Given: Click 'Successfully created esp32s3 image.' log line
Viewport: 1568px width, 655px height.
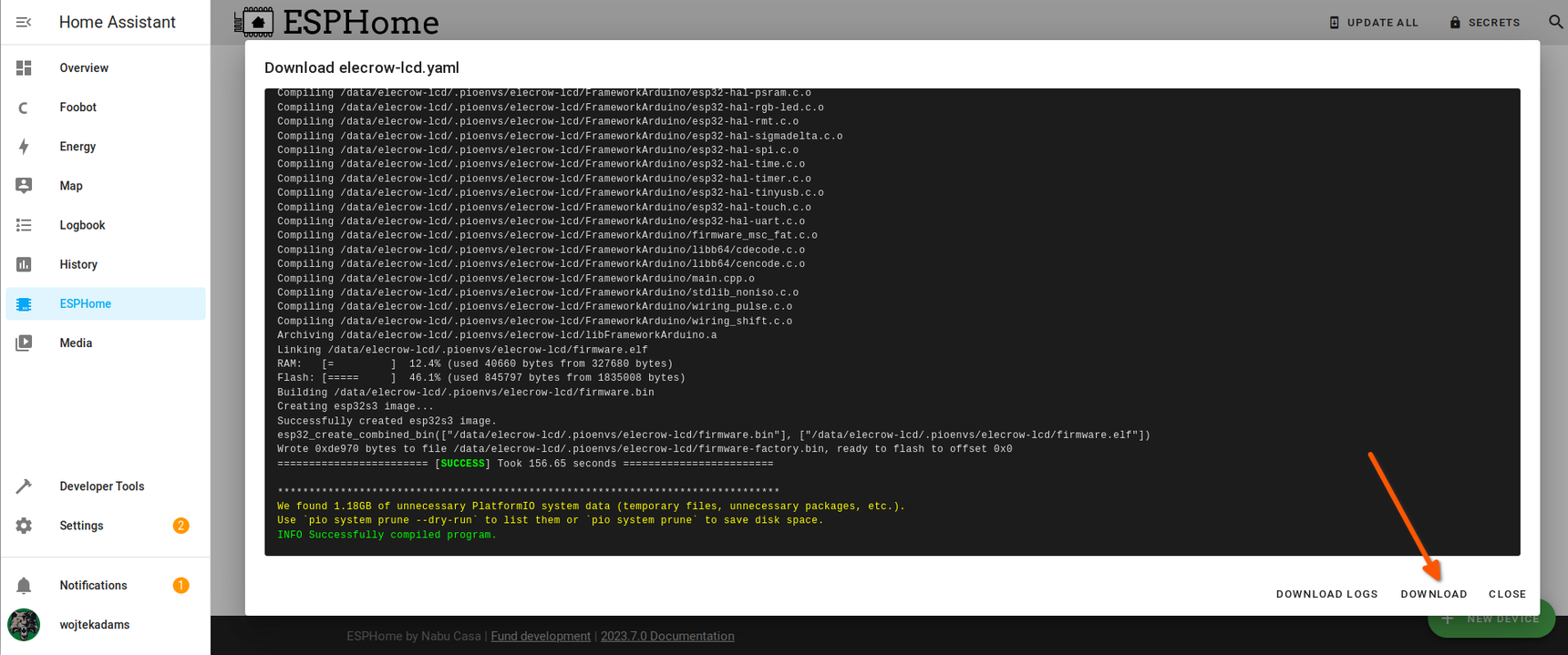Looking at the screenshot, I should (x=387, y=421).
